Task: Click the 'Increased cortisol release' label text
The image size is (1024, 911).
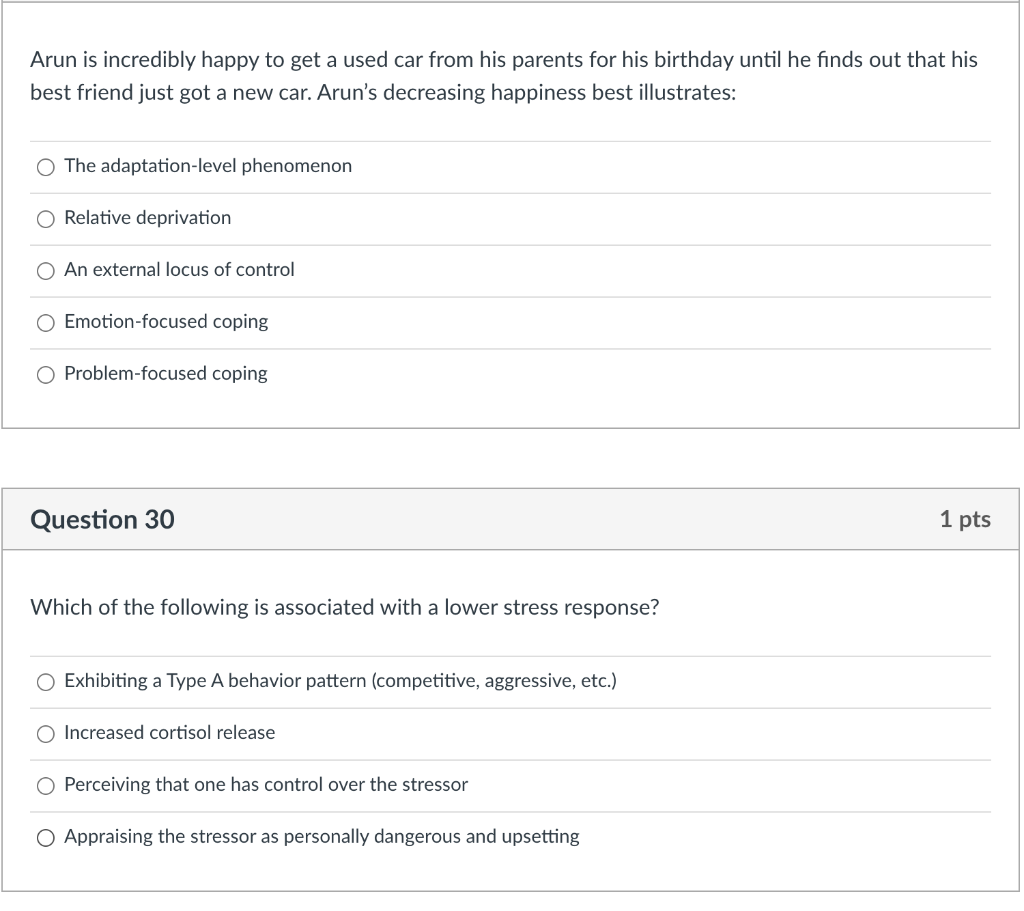Action: point(170,733)
